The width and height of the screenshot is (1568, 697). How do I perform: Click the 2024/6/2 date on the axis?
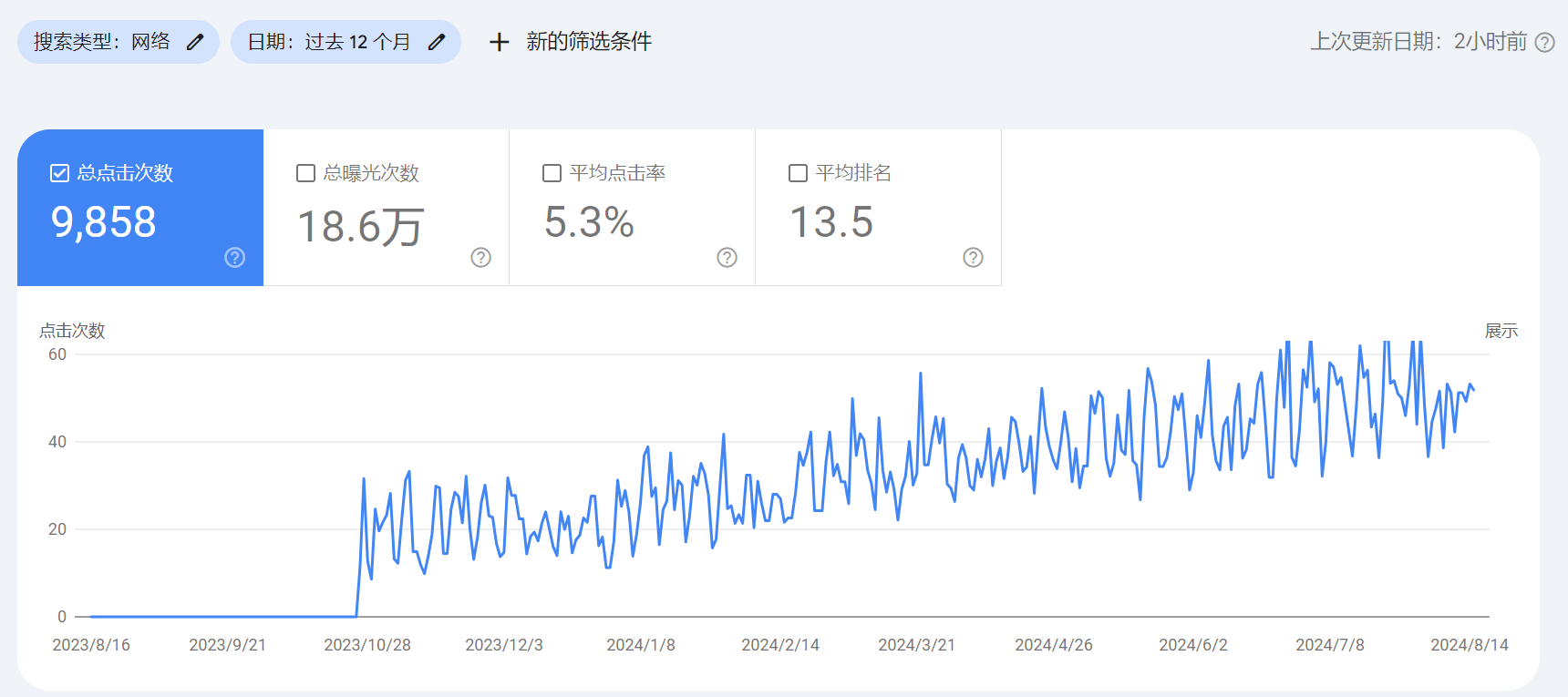(1193, 645)
